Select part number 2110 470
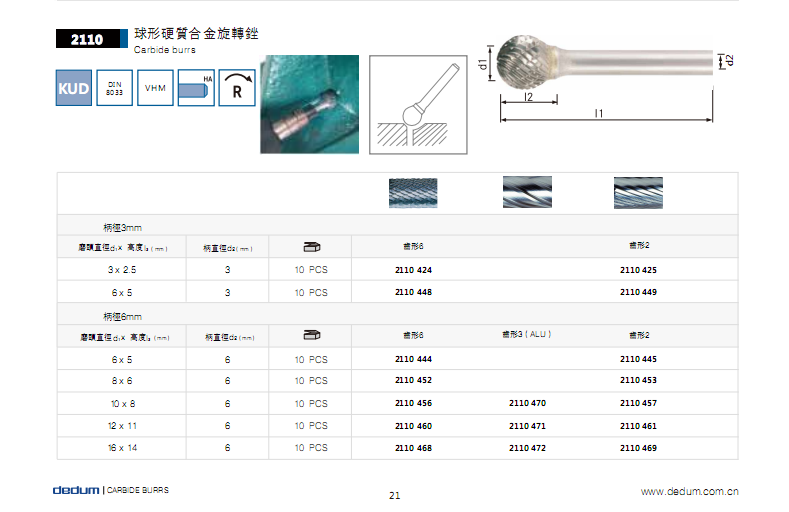Image resolution: width=789 pixels, height=512 pixels. point(527,403)
